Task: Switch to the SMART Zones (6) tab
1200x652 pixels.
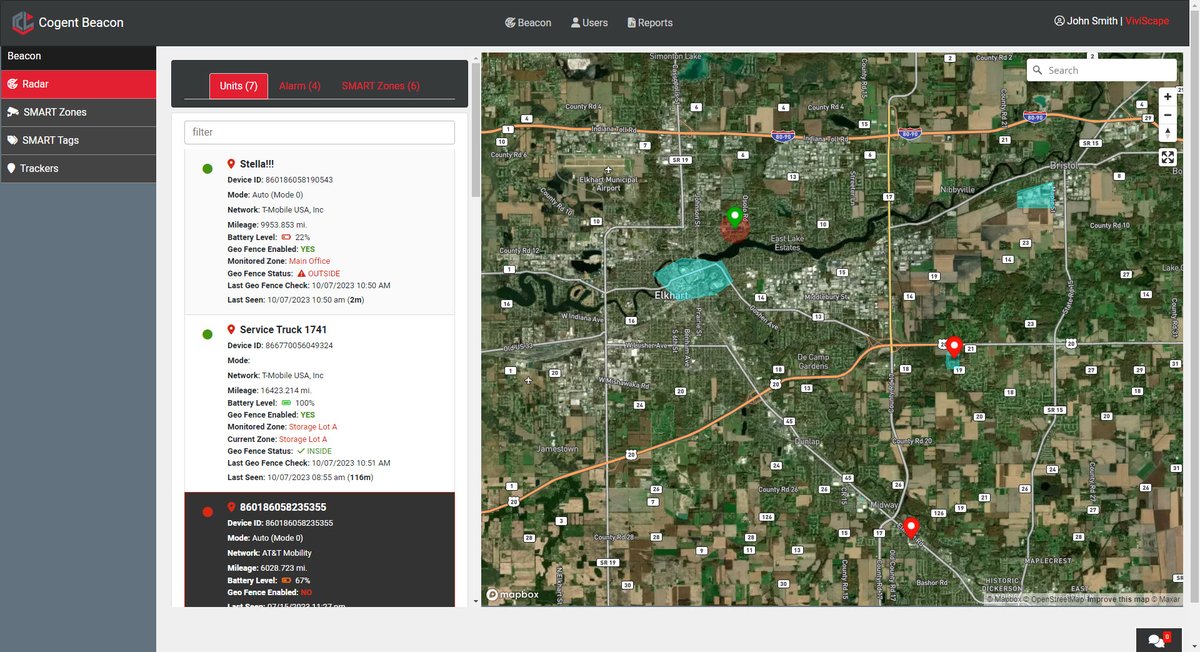Action: click(x=380, y=86)
